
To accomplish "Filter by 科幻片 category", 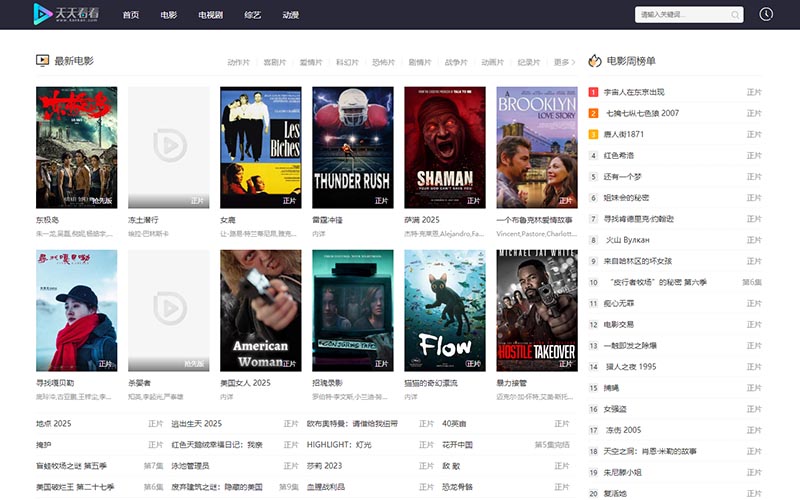I will [347, 62].
